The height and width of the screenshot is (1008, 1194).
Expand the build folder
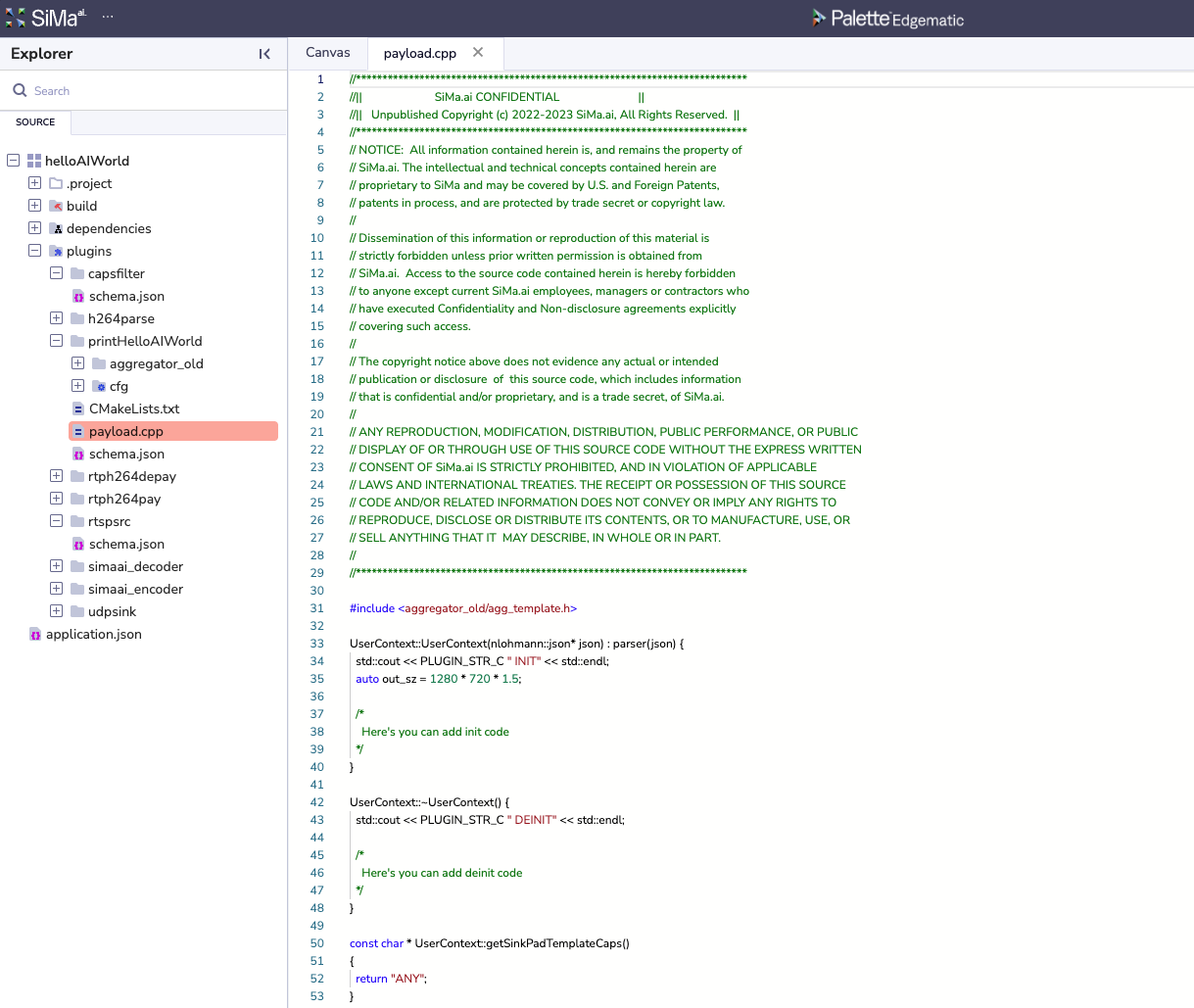pos(35,206)
